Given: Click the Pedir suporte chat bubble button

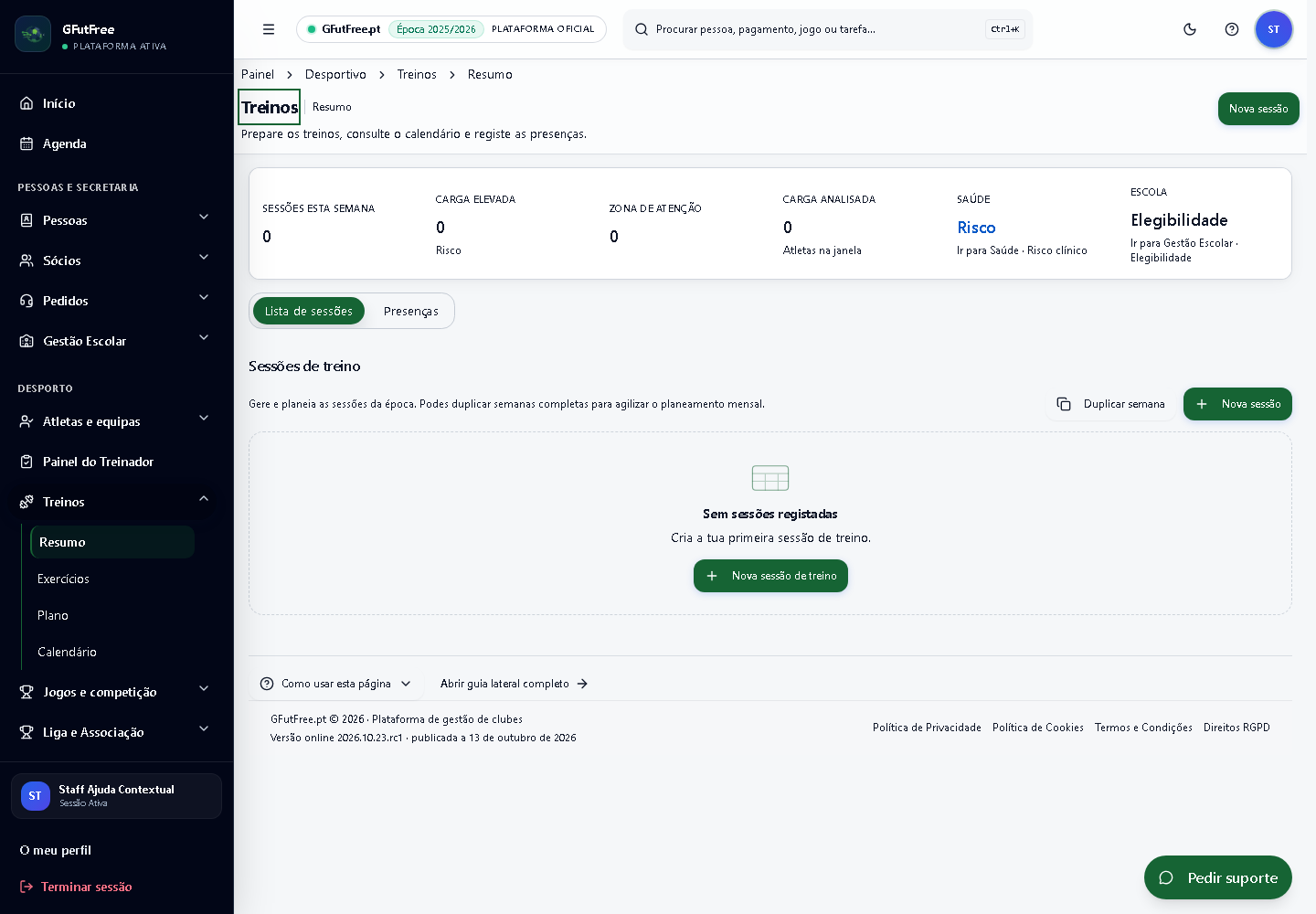Looking at the screenshot, I should point(1218,877).
